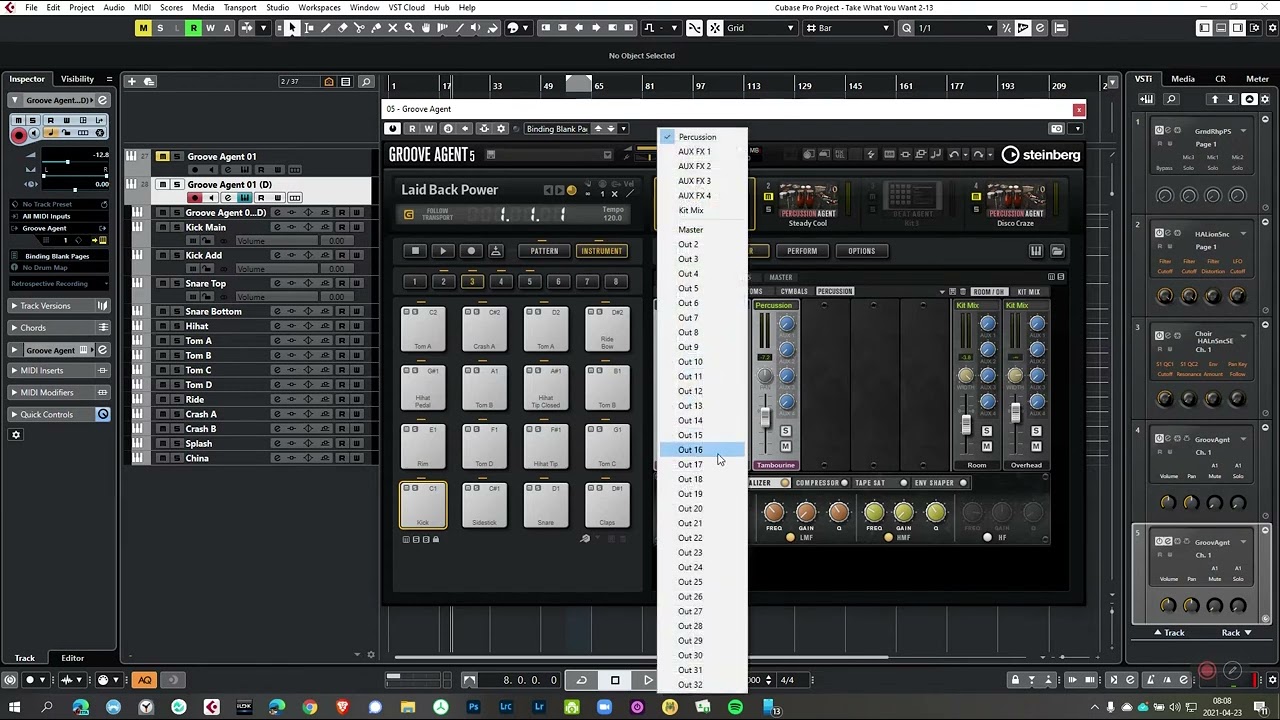Toggle global Mute M button

[143, 28]
